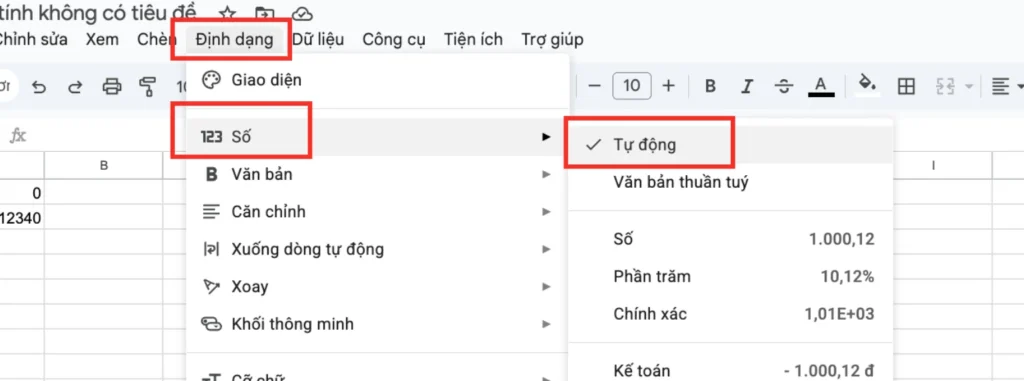Click the merge cells icon
1024x381 pixels.
945,86
